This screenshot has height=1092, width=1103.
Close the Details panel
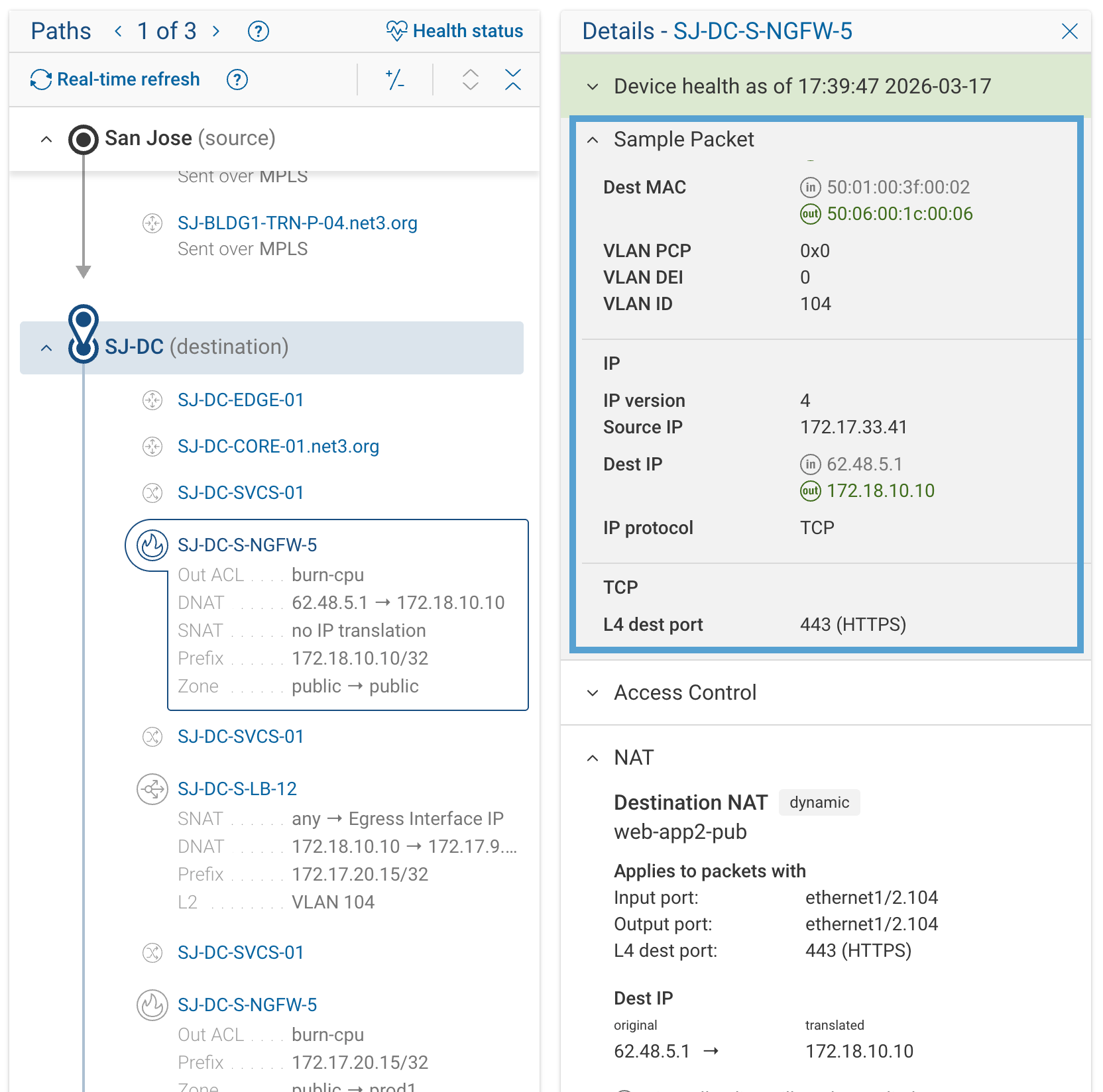(1069, 31)
